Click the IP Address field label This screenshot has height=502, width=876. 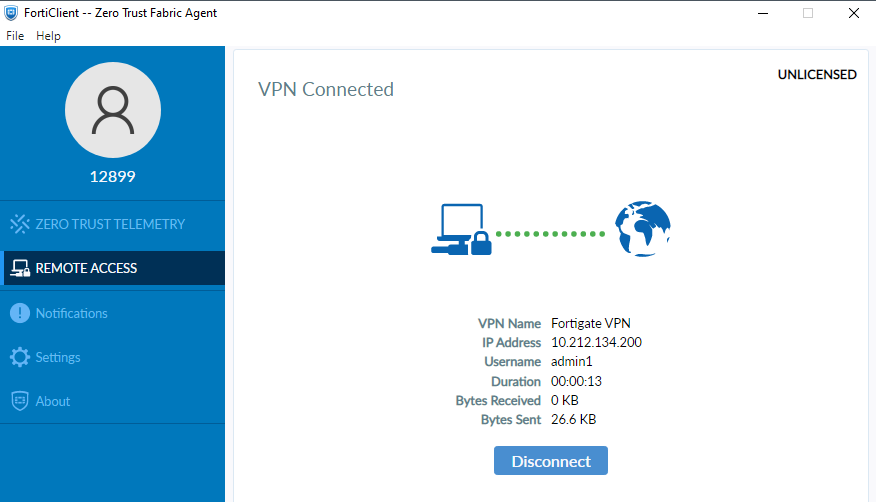coord(511,342)
